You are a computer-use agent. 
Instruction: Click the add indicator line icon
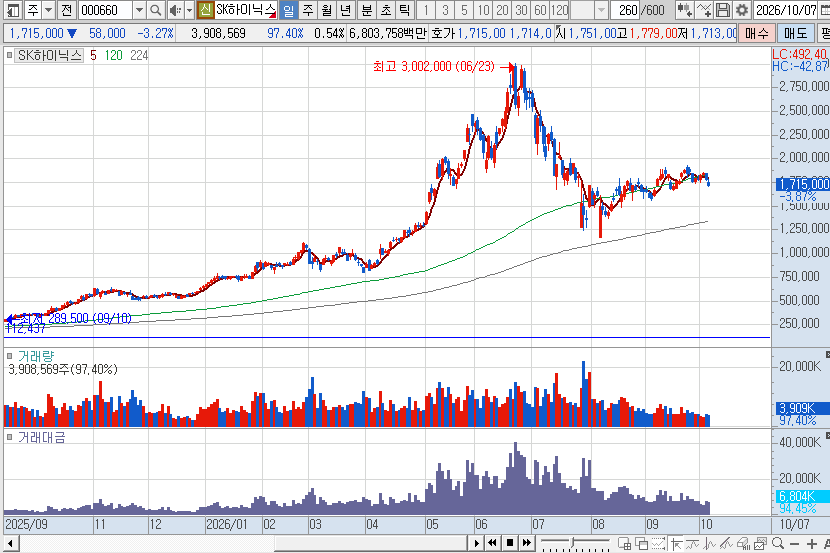(x=704, y=10)
